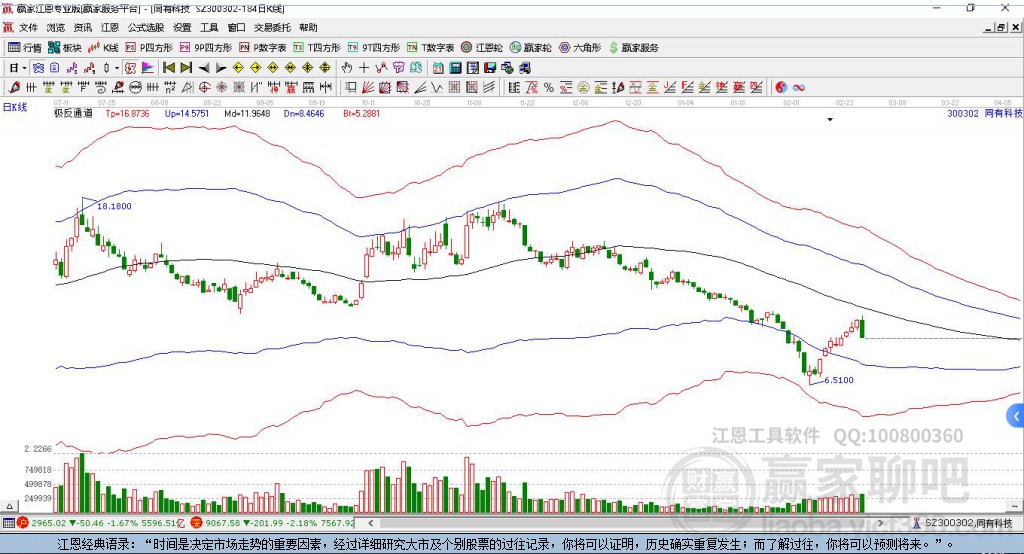Open the 江恩轮 Gann wheel

pyautogui.click(x=482, y=48)
